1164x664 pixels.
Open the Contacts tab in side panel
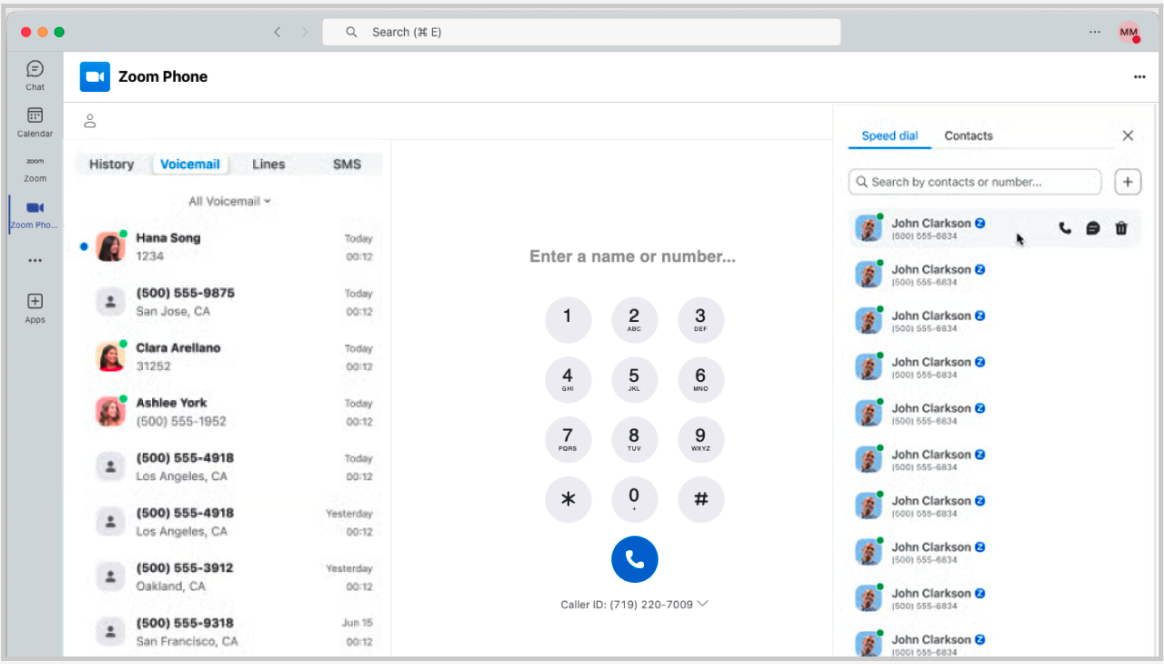[968, 136]
